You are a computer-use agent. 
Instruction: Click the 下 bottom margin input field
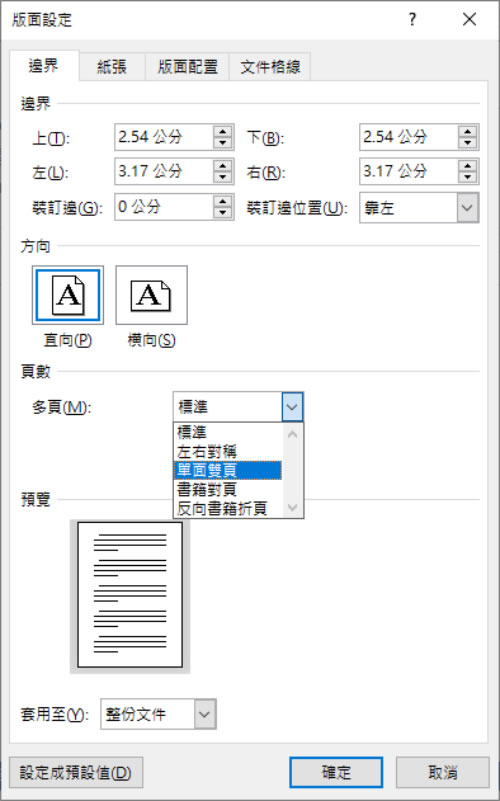coord(408,137)
